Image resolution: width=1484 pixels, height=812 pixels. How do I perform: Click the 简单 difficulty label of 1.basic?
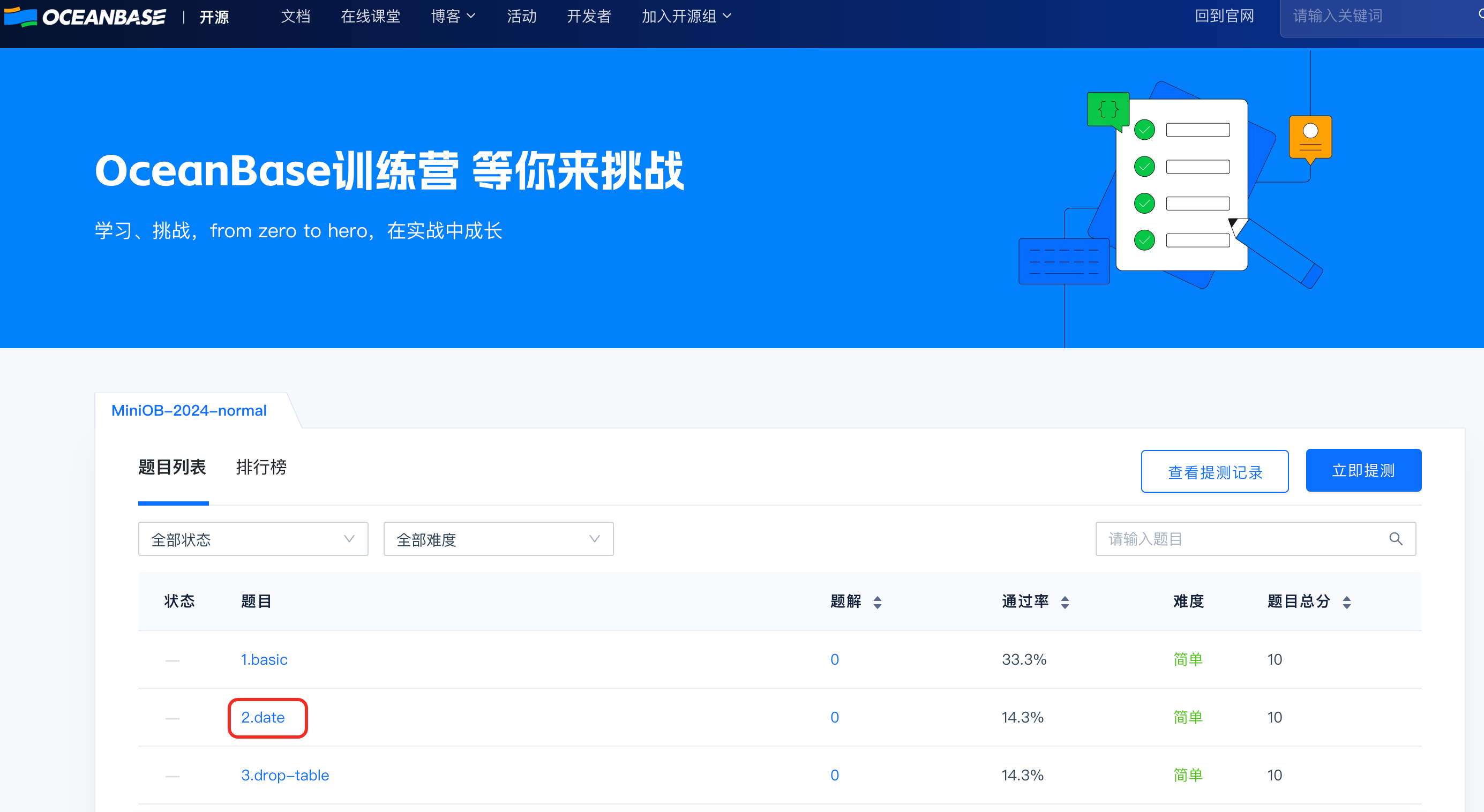[x=1188, y=659]
